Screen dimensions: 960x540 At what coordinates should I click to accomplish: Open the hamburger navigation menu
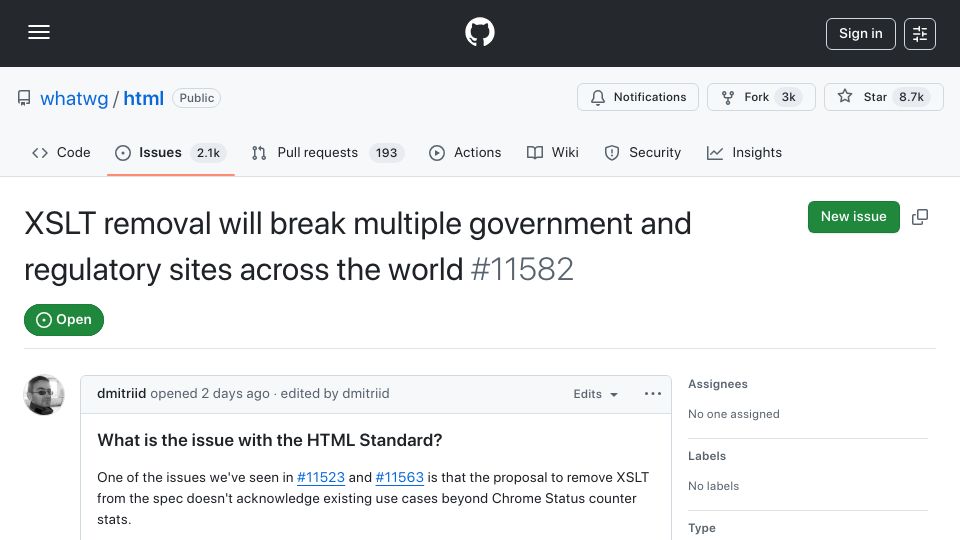click(x=39, y=32)
